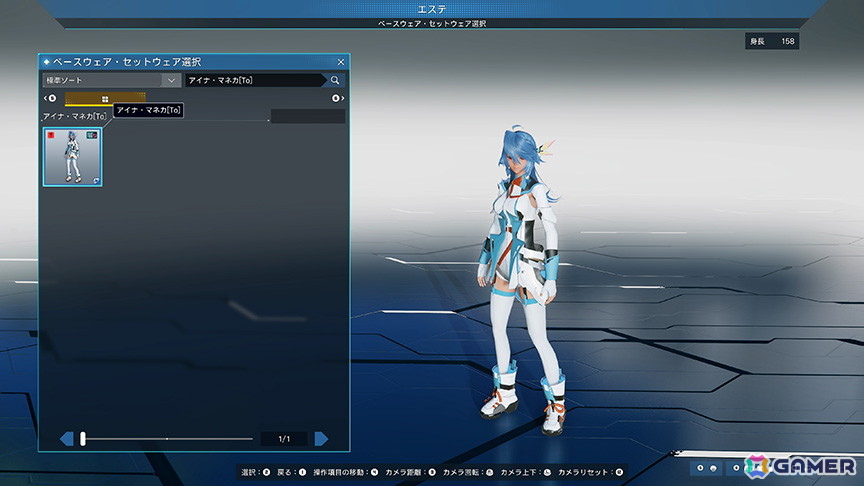Screen dimensions: 864x486
Task: Click the magnifying glass search icon
Action: point(335,80)
